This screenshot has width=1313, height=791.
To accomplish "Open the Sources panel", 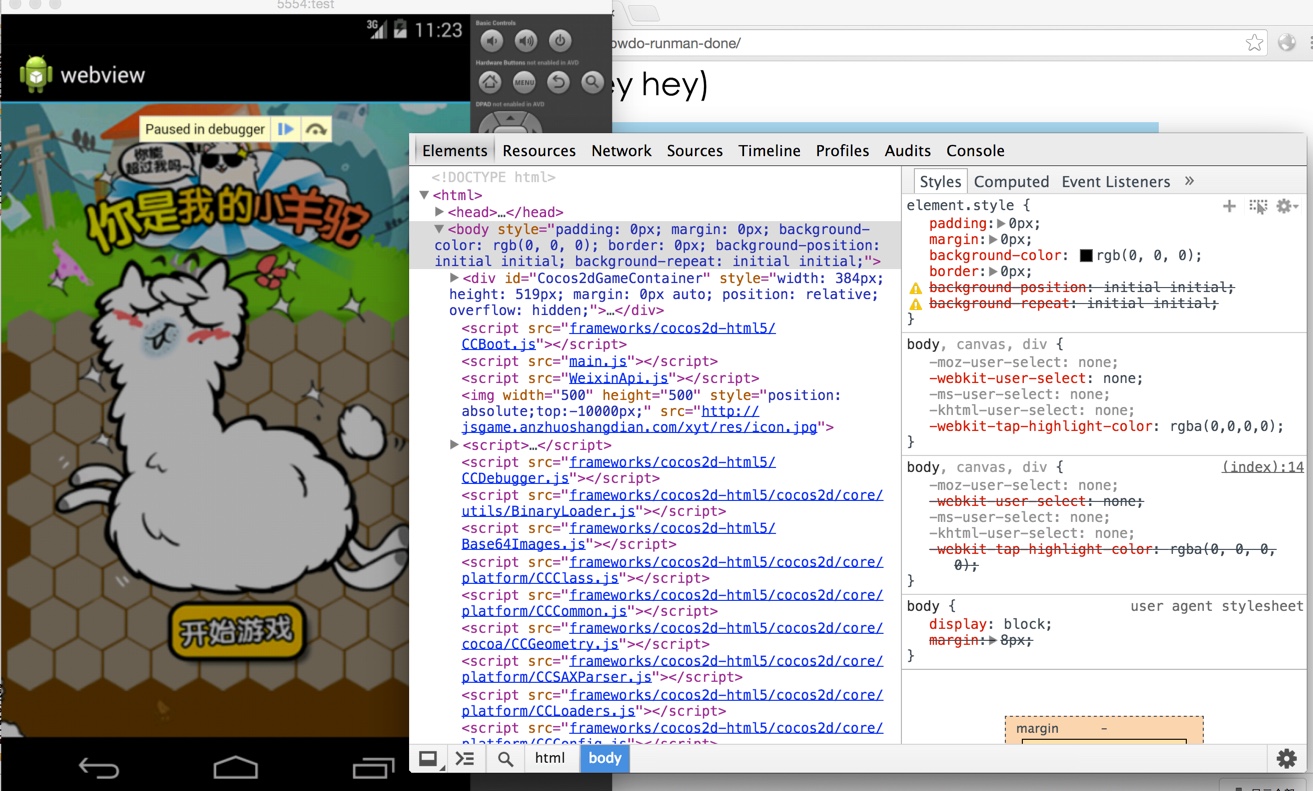I will (695, 151).
